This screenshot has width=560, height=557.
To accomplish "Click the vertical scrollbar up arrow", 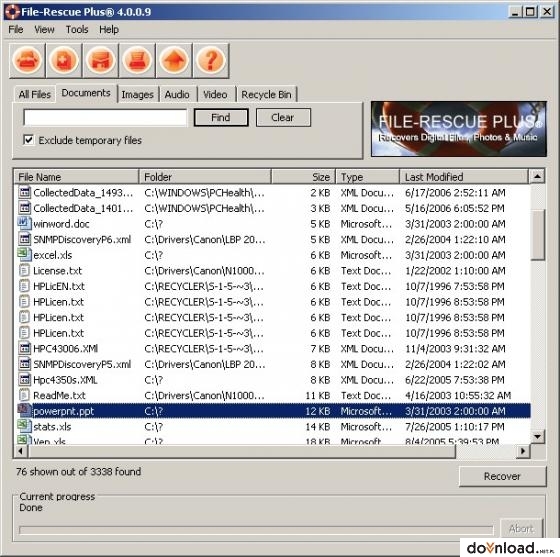I will 538,176.
